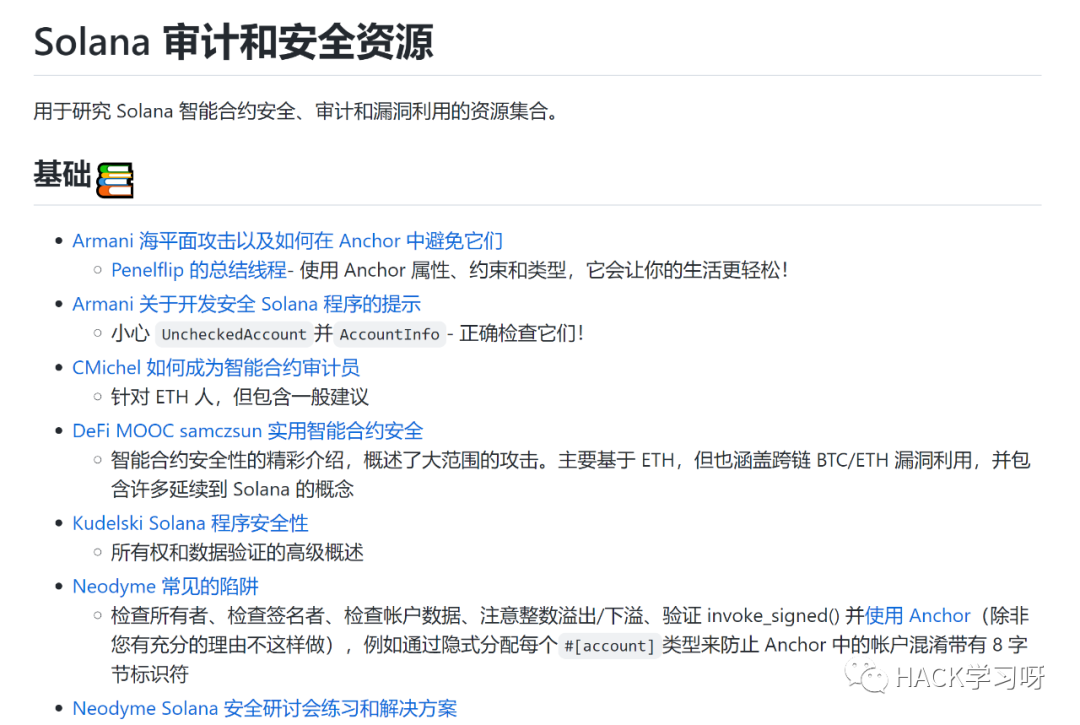Click the AccountInfo code snippet
Viewport: 1080px width, 725px height.
click(x=389, y=335)
